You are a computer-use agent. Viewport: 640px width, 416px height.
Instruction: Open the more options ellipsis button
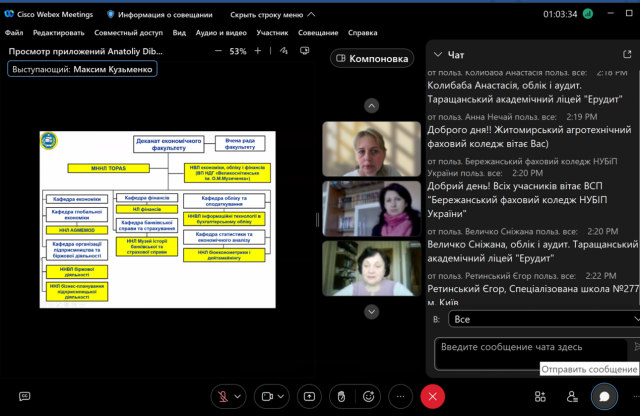pyautogui.click(x=400, y=396)
